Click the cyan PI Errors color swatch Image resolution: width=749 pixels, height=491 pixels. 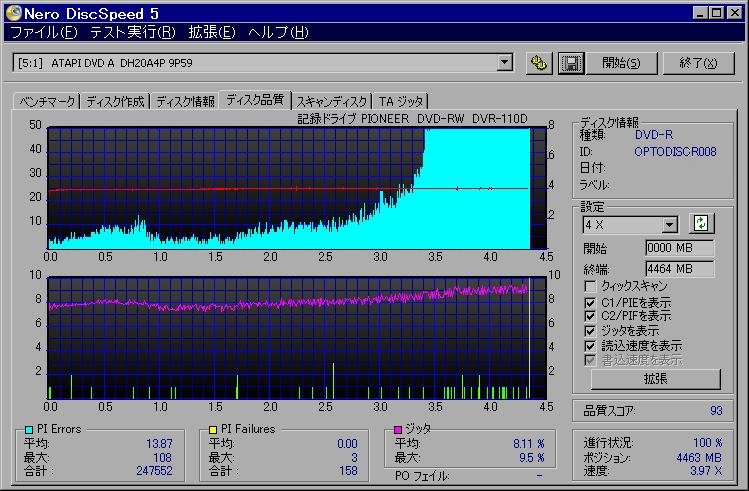point(29,429)
